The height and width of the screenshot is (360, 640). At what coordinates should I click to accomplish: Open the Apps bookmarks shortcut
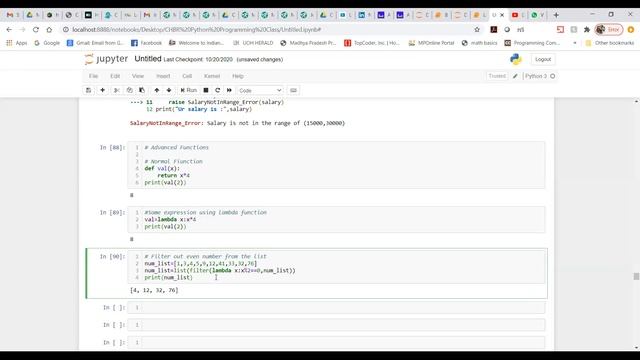pos(17,43)
